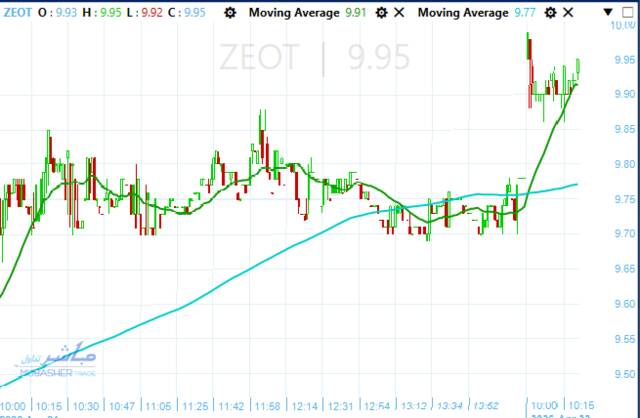This screenshot has height=418, width=640.
Task: Click the 9.90 price axis label
Action: 625,94
